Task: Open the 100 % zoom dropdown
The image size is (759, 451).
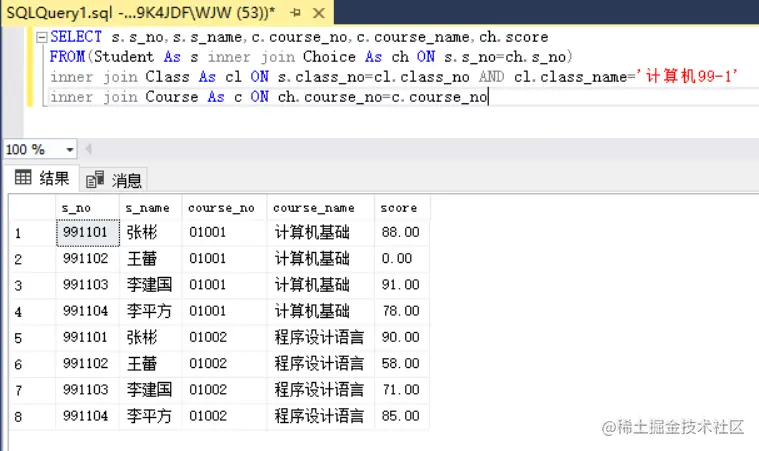Action: pos(70,150)
